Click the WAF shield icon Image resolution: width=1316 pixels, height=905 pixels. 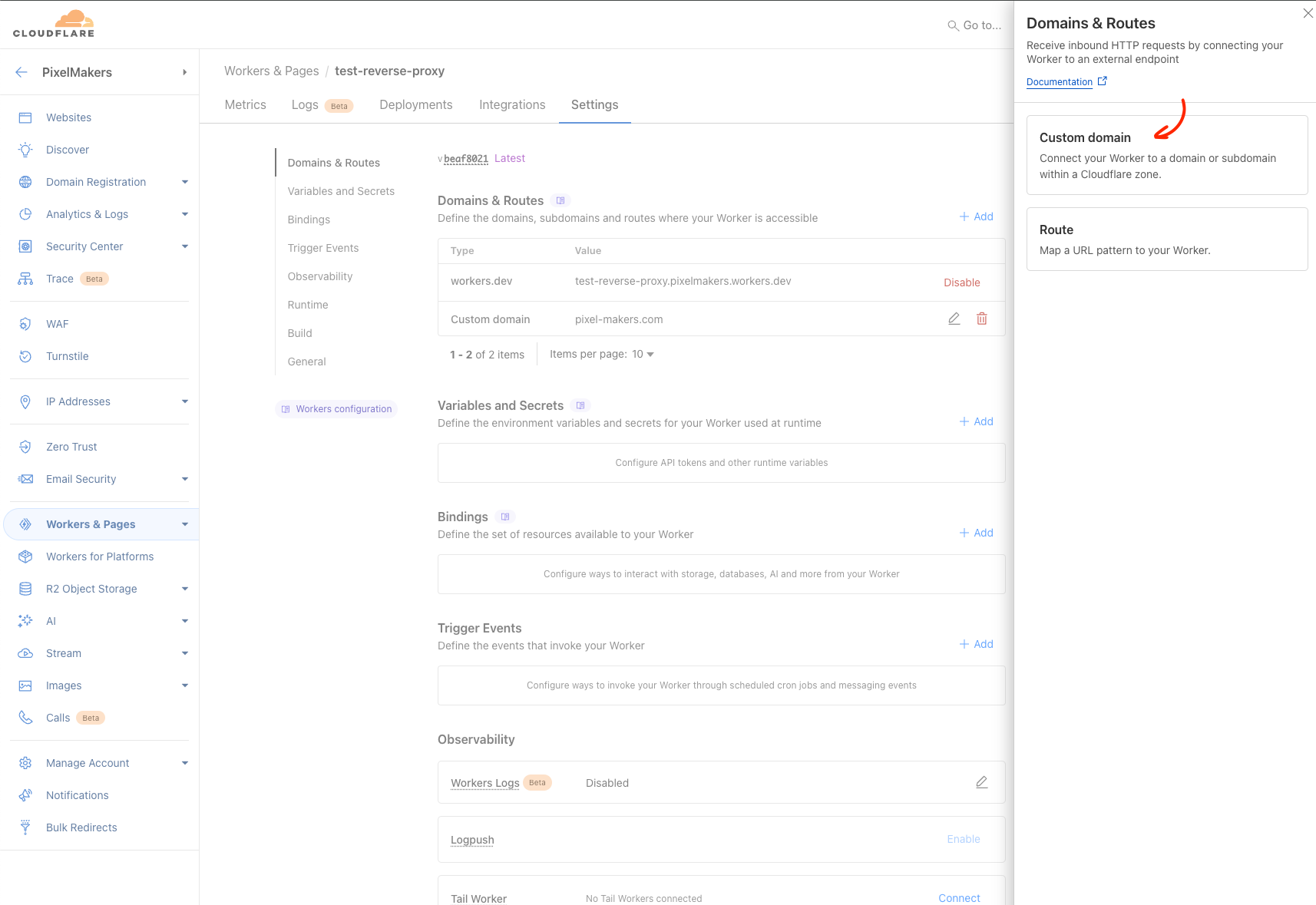point(25,324)
